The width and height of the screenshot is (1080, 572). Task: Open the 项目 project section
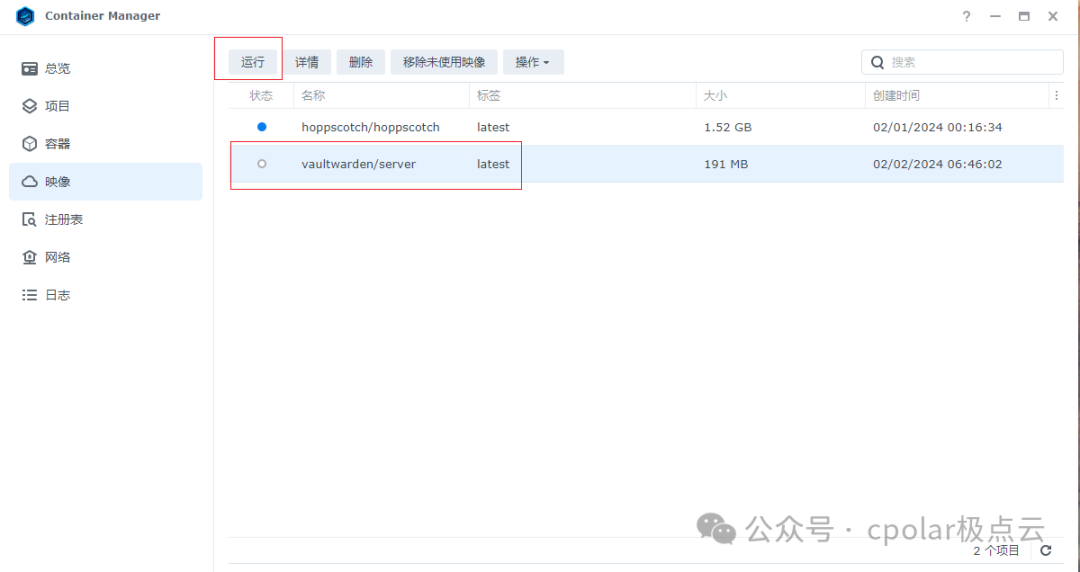click(x=106, y=106)
